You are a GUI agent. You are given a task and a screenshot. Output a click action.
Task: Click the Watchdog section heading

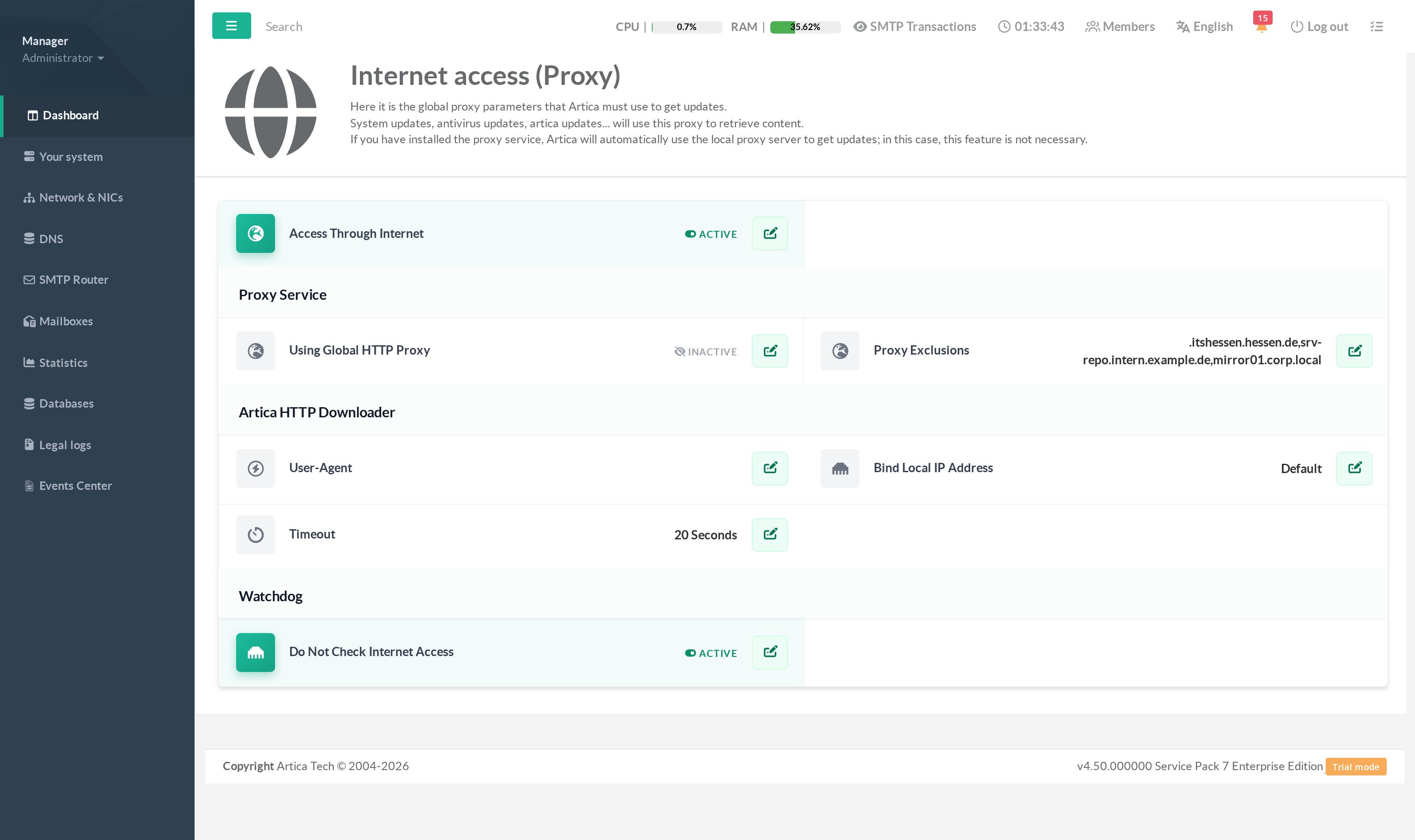click(271, 596)
